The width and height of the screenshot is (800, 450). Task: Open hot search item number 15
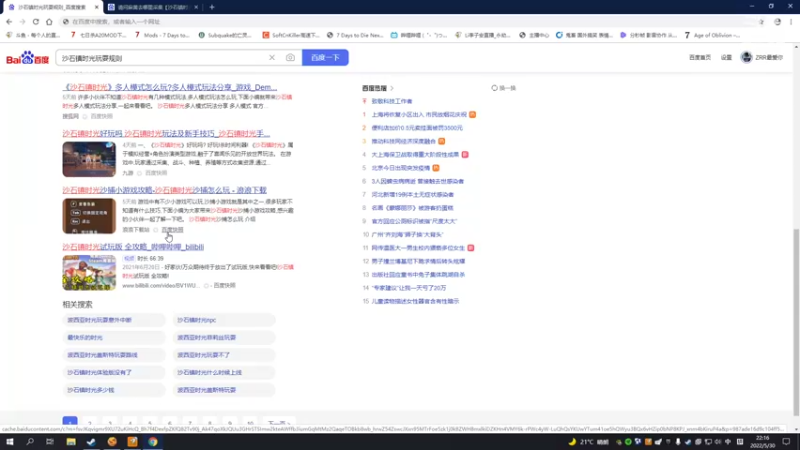coord(415,302)
